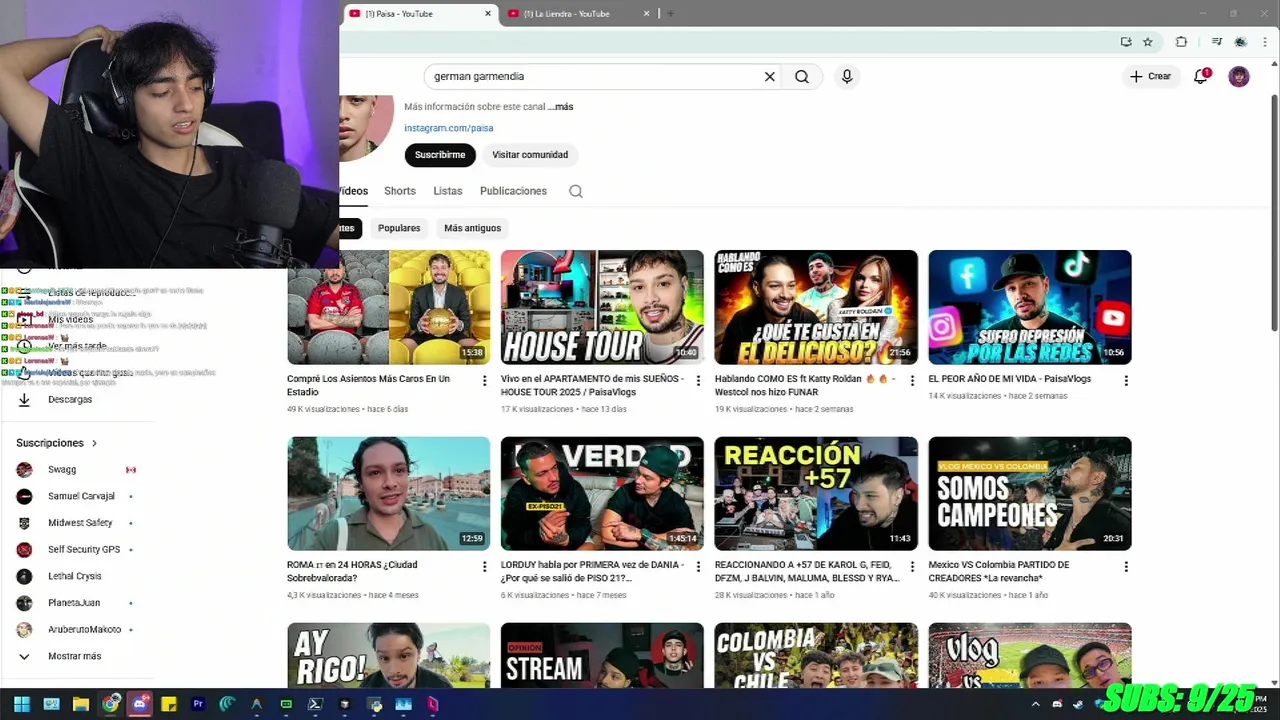Click the page's vertical scrollbar
This screenshot has width=1280, height=720.
[1274, 211]
